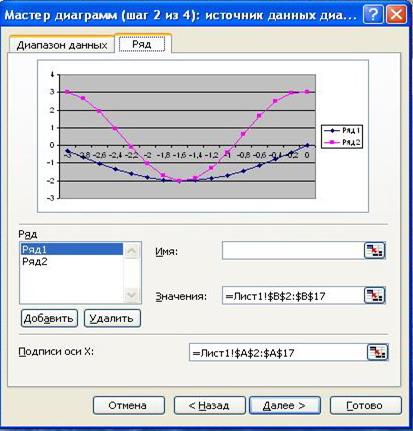The height and width of the screenshot is (431, 413).
Task: Click the Добавить button
Action: click(x=49, y=318)
